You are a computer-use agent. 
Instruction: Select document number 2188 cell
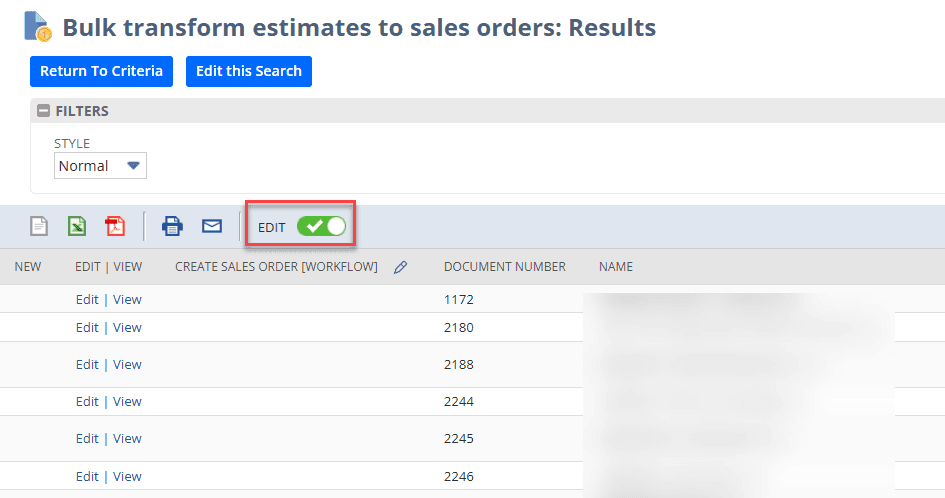point(459,365)
